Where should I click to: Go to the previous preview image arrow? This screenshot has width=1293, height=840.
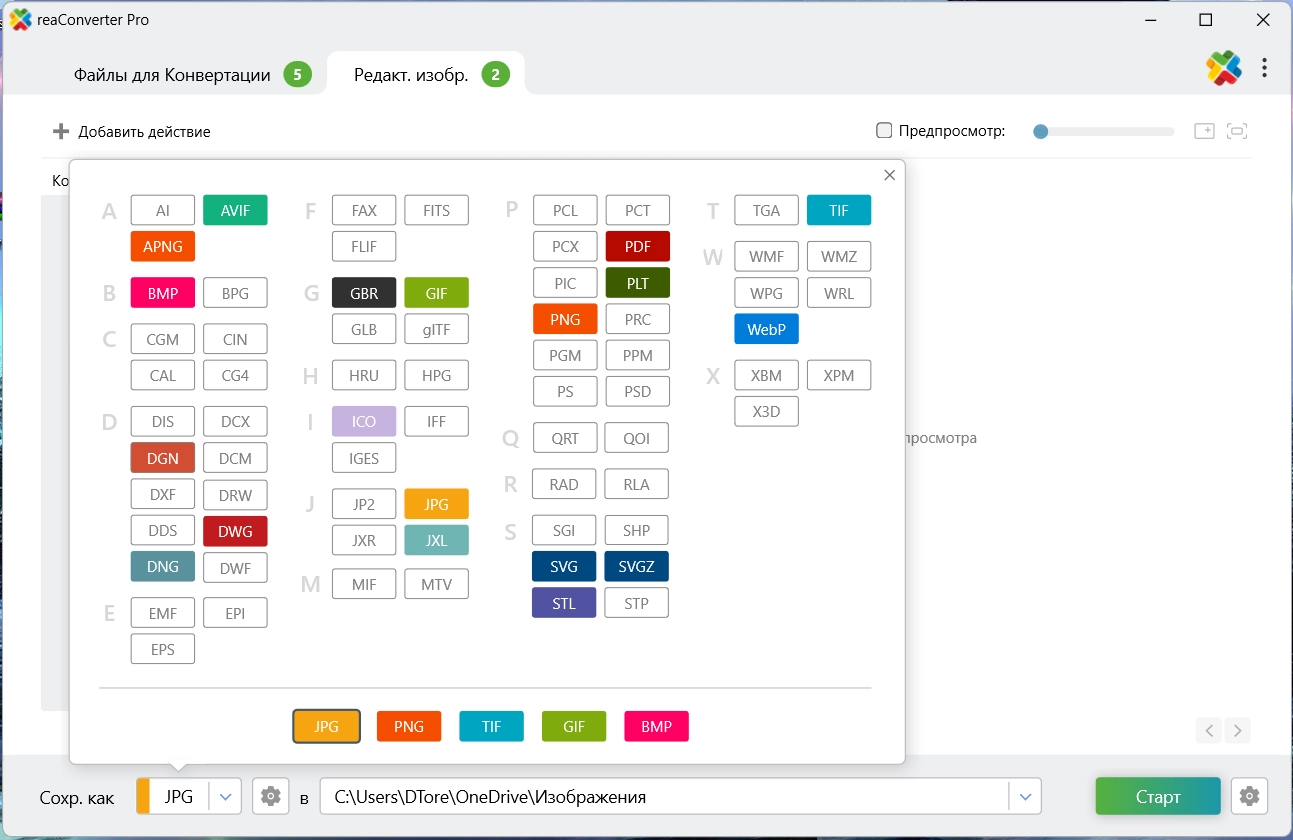click(x=1210, y=730)
